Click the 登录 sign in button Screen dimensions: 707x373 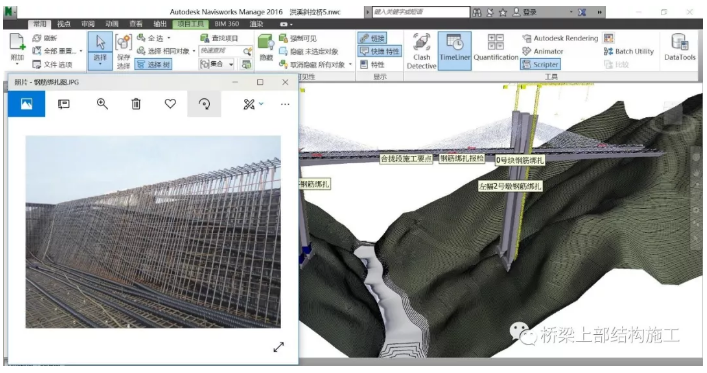[525, 12]
